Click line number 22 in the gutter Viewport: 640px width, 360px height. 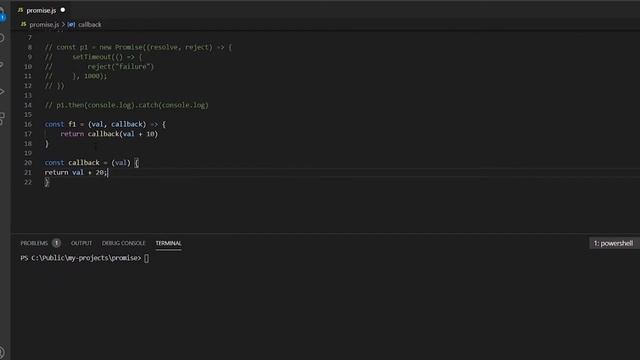tap(28, 182)
